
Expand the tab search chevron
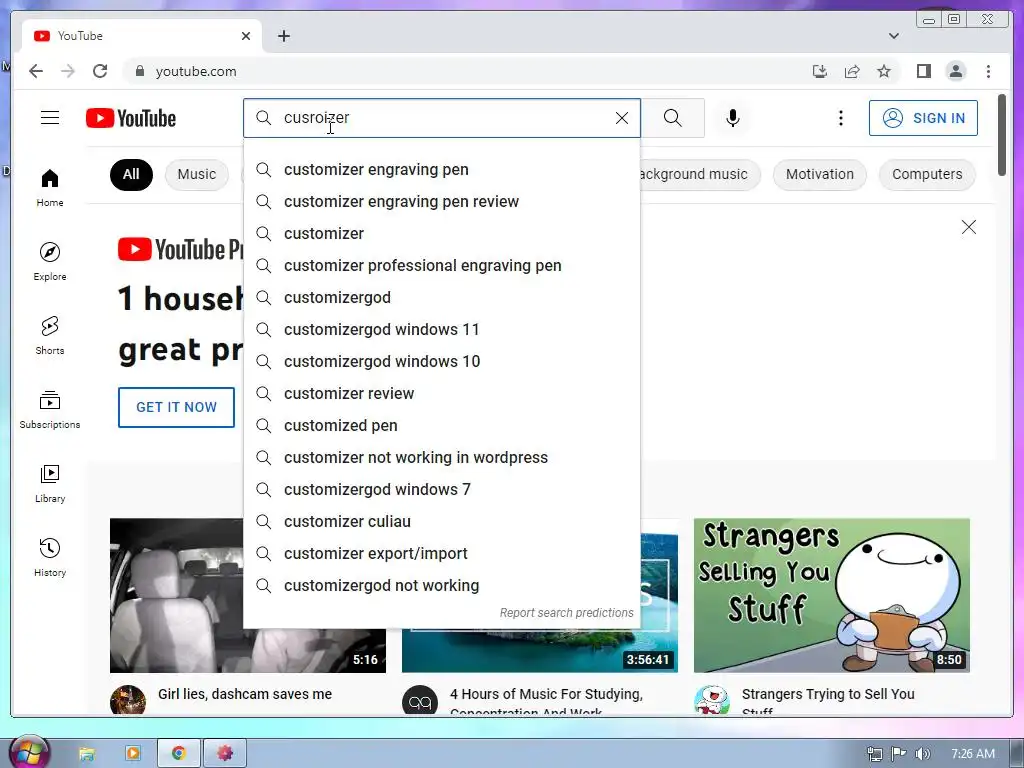[894, 36]
